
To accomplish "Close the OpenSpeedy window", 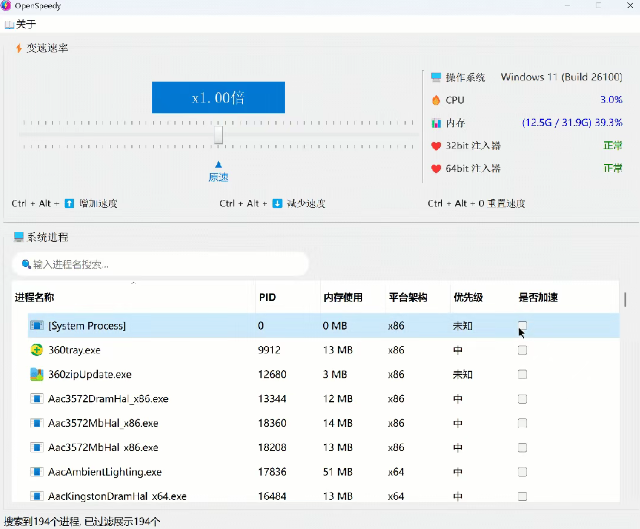I will coord(630,5).
